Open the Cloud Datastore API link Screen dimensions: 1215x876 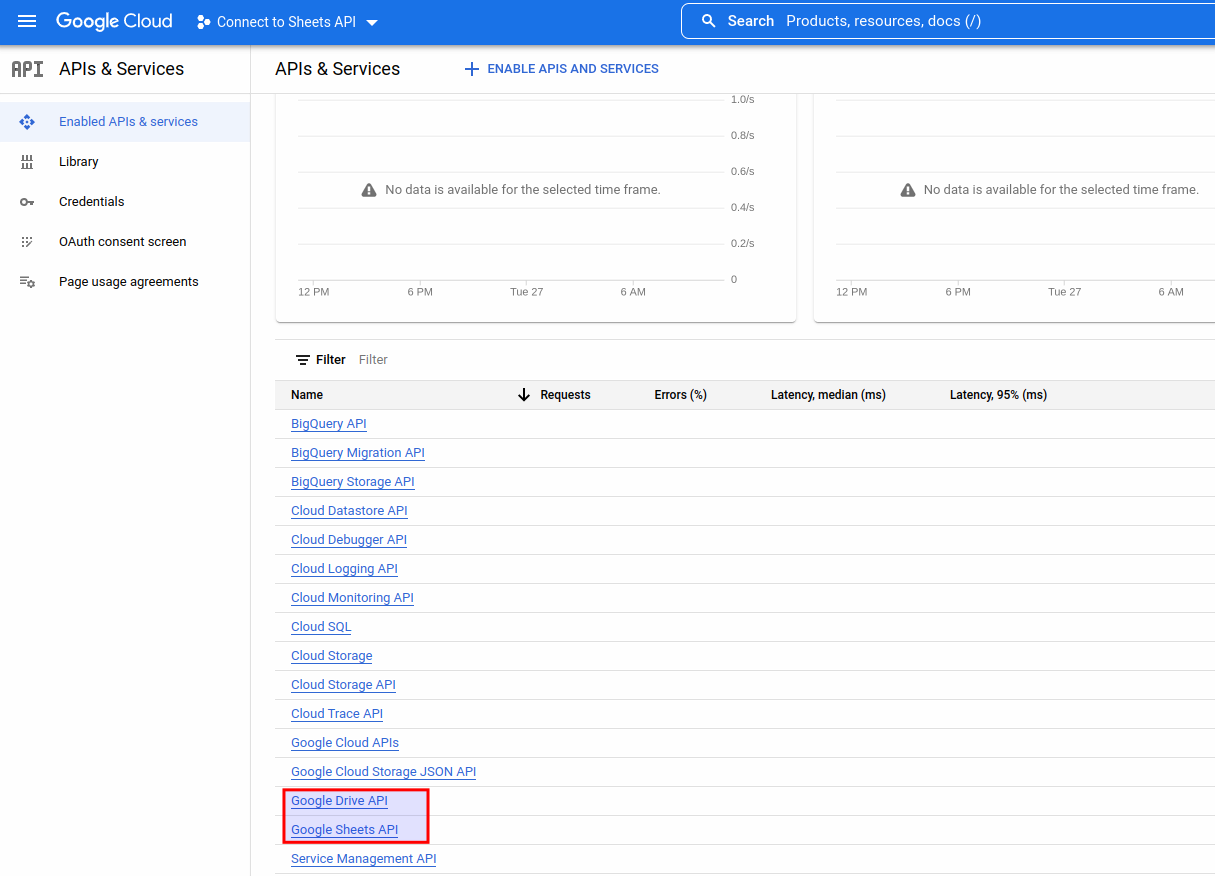pos(349,511)
